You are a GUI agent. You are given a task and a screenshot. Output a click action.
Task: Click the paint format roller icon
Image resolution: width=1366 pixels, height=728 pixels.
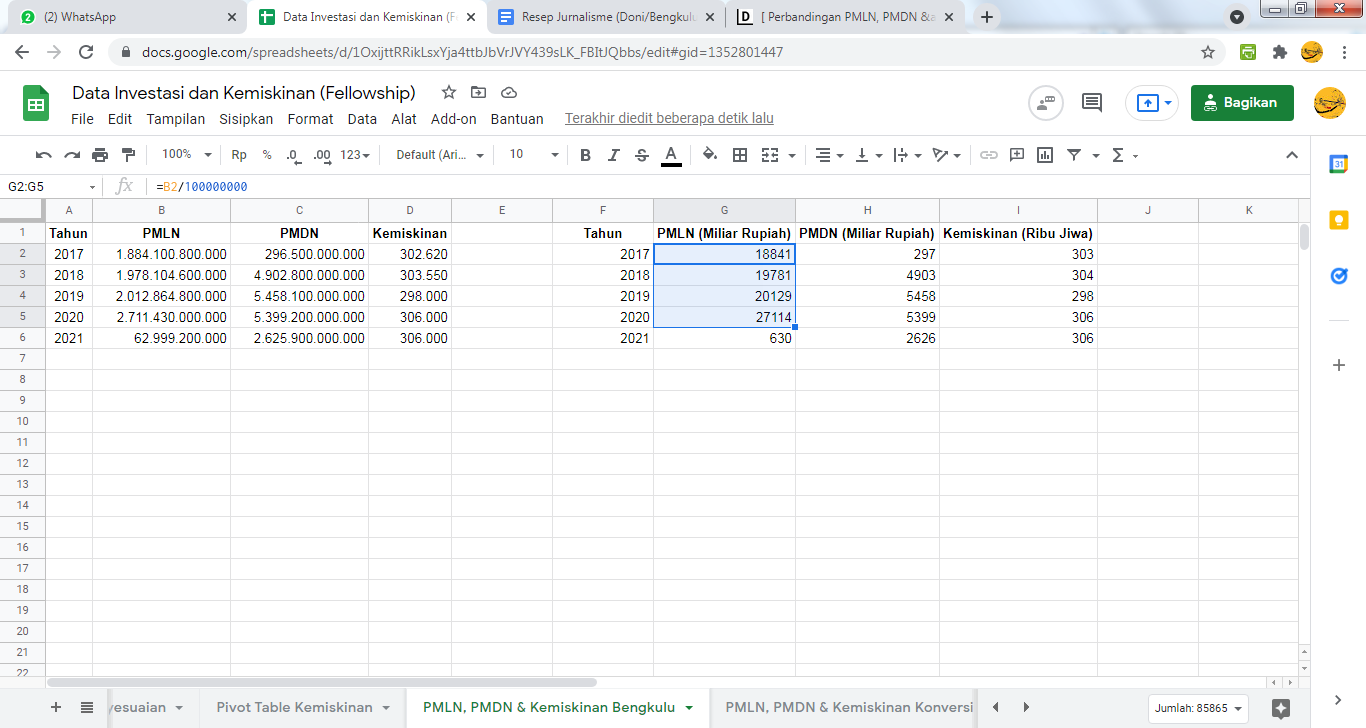click(x=128, y=155)
